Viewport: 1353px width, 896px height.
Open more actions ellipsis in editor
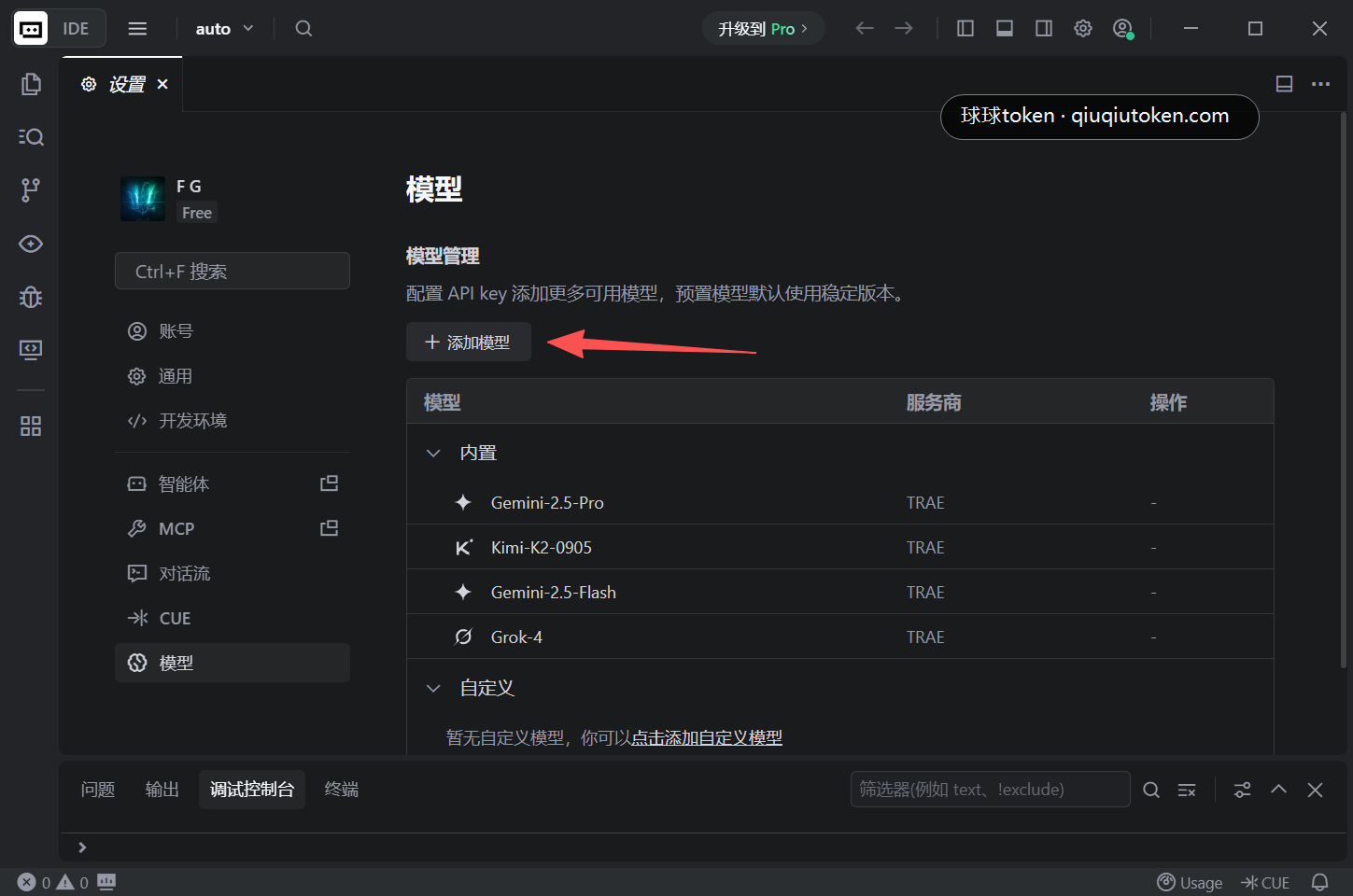click(1320, 84)
